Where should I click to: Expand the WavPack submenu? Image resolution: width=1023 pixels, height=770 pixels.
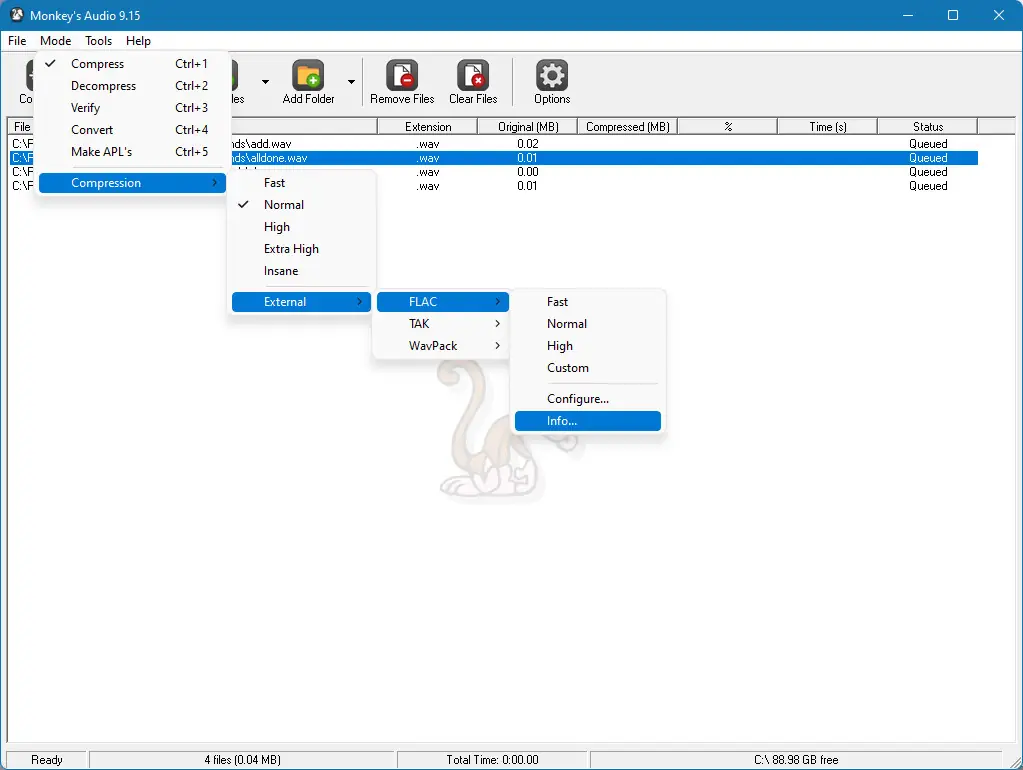pyautogui.click(x=443, y=346)
